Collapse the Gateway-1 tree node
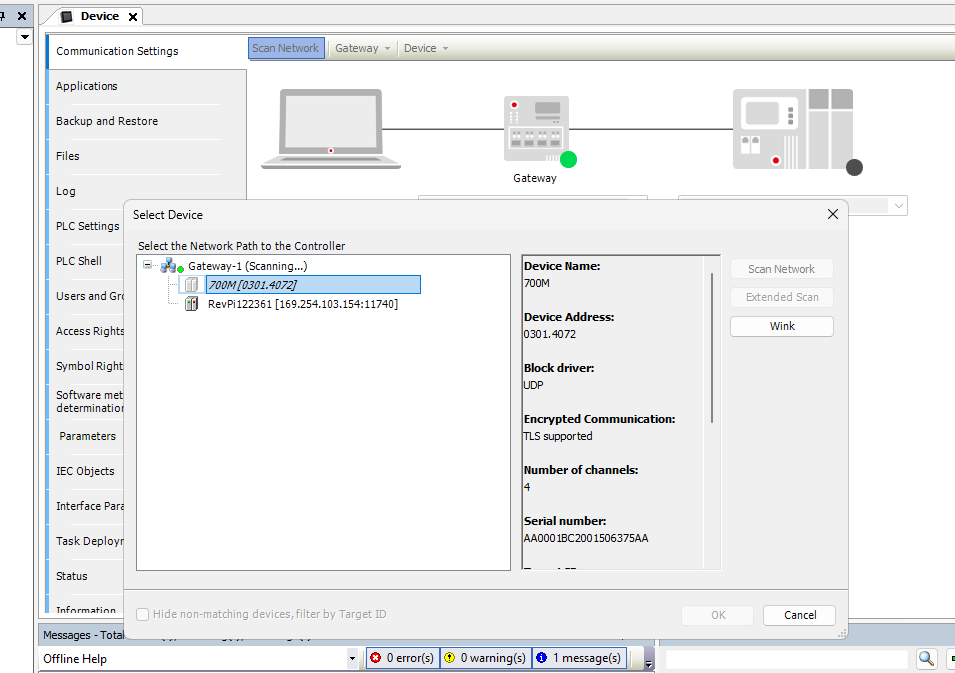This screenshot has width=955, height=673. point(148,266)
